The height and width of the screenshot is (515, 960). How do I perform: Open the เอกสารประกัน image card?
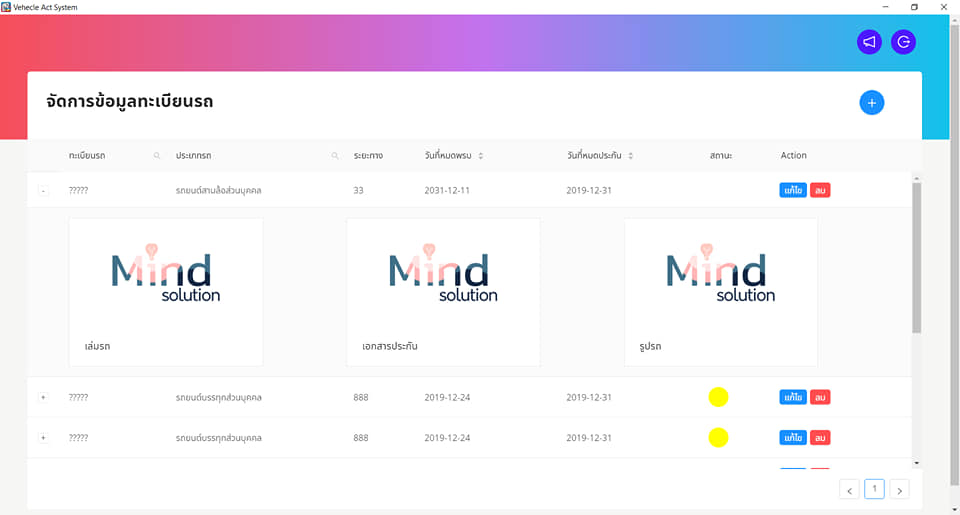(443, 291)
